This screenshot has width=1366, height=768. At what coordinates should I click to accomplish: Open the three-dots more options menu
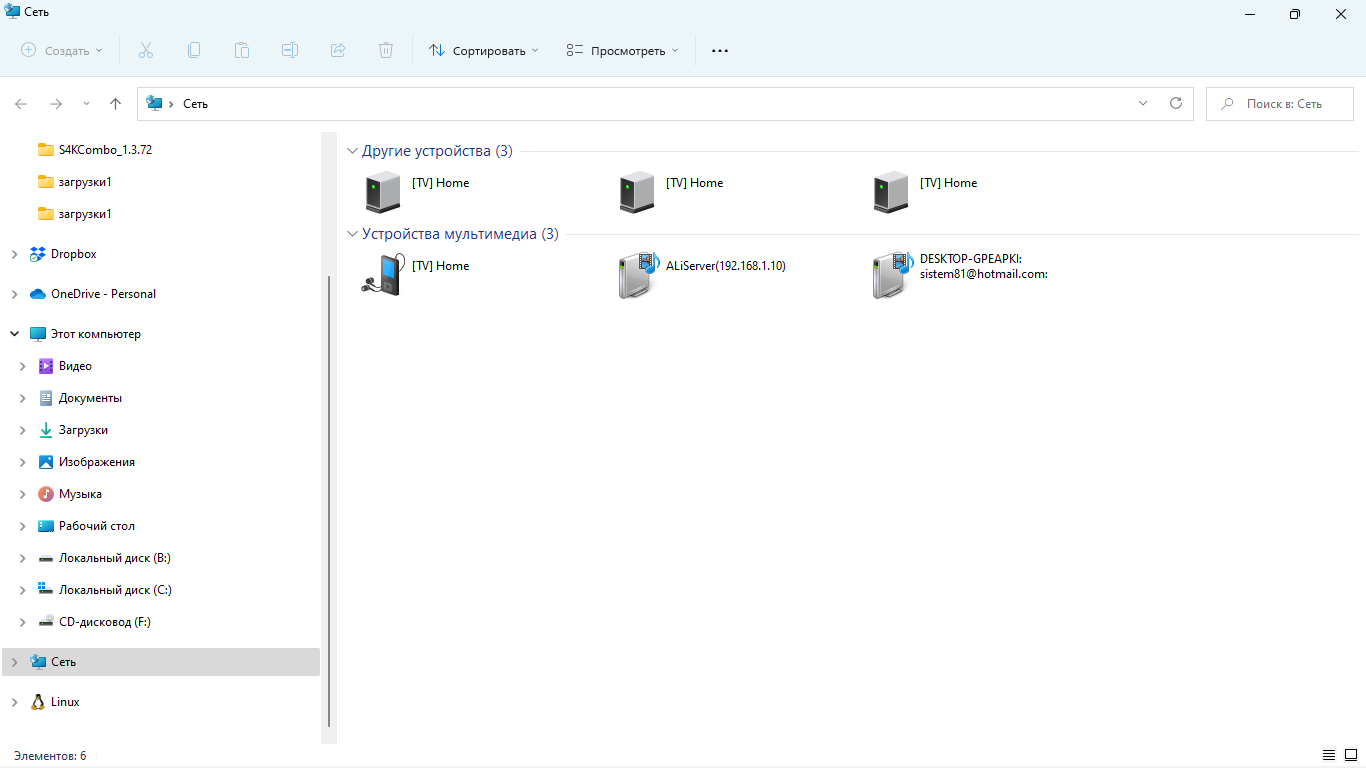pyautogui.click(x=720, y=50)
